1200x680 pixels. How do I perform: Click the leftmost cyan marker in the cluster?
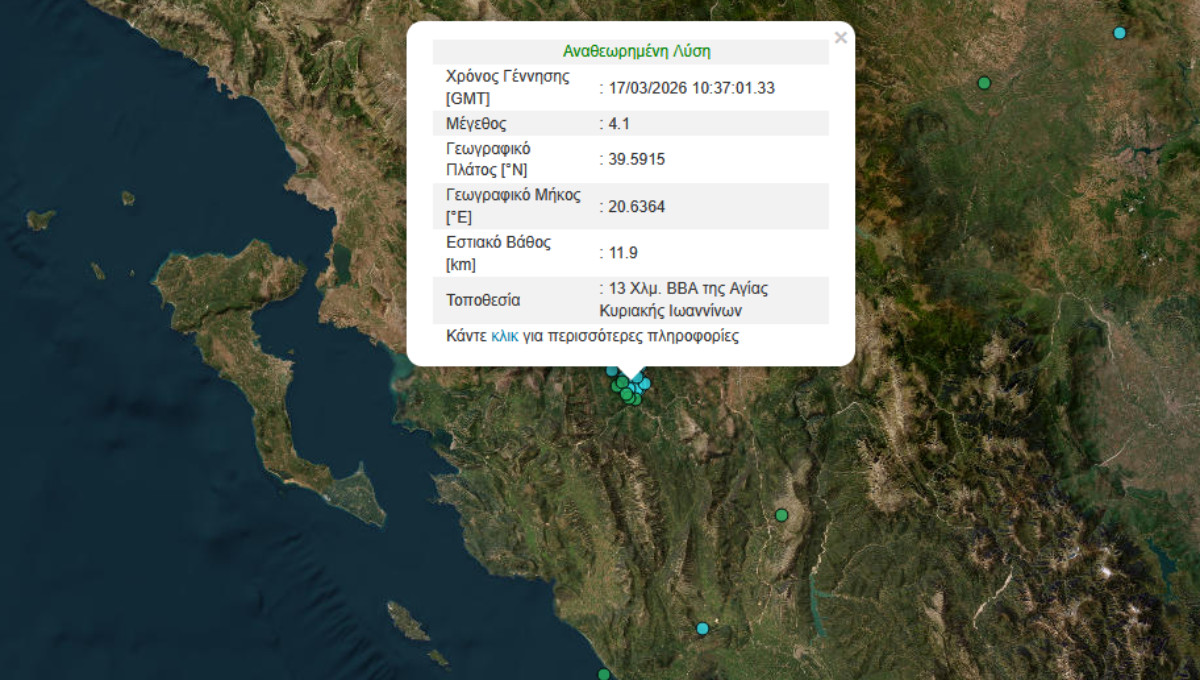tap(612, 371)
